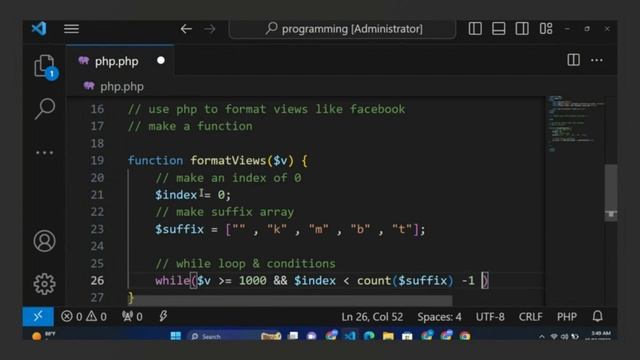The width and height of the screenshot is (640, 360).
Task: Click the lightning bolt status bar icon
Action: pos(163,316)
